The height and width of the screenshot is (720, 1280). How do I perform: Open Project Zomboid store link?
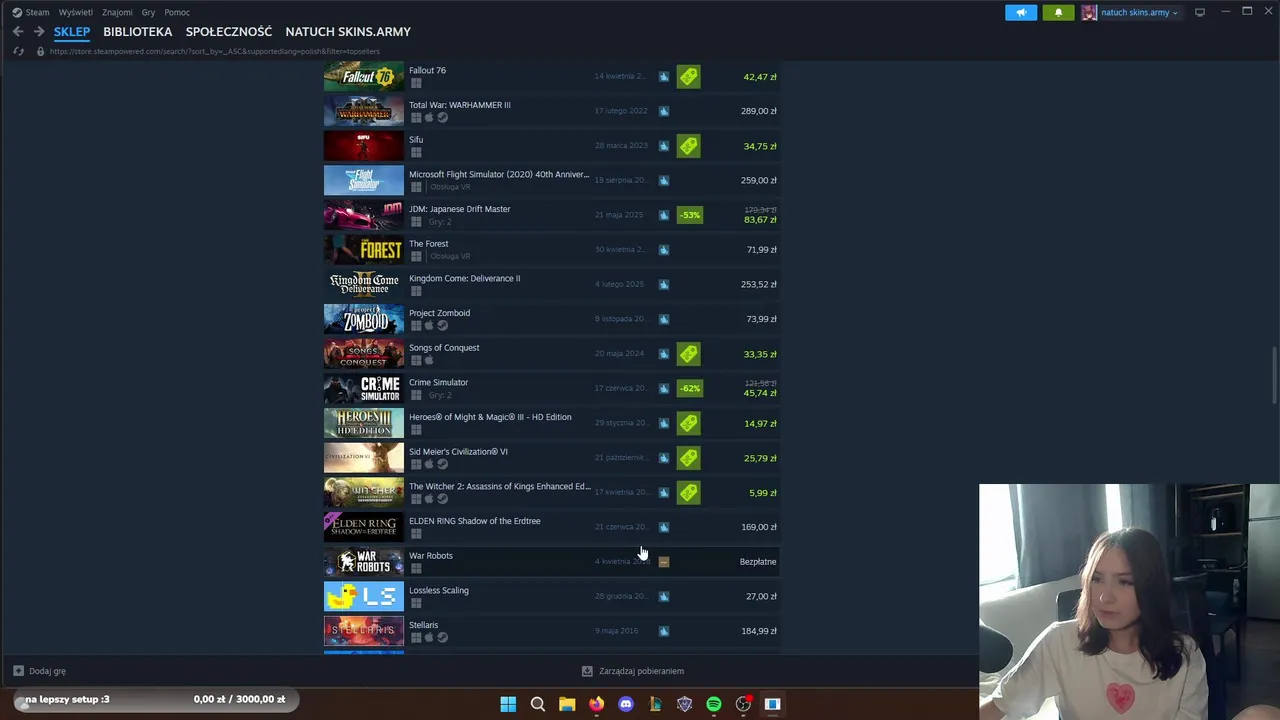439,313
